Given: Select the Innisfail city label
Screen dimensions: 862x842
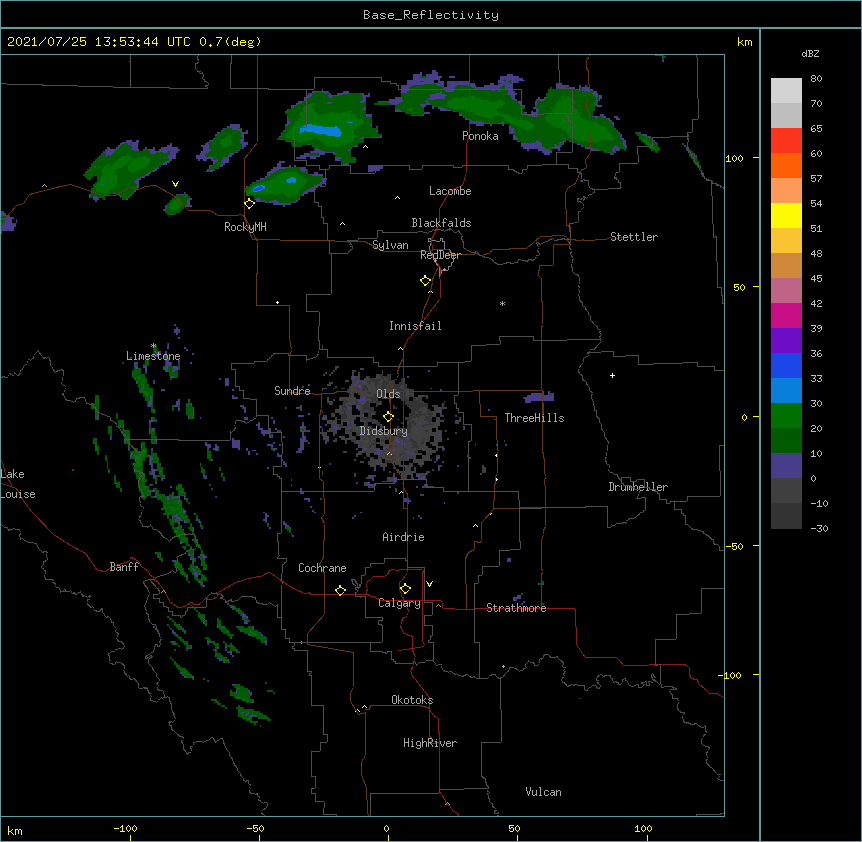Looking at the screenshot, I should (415, 326).
